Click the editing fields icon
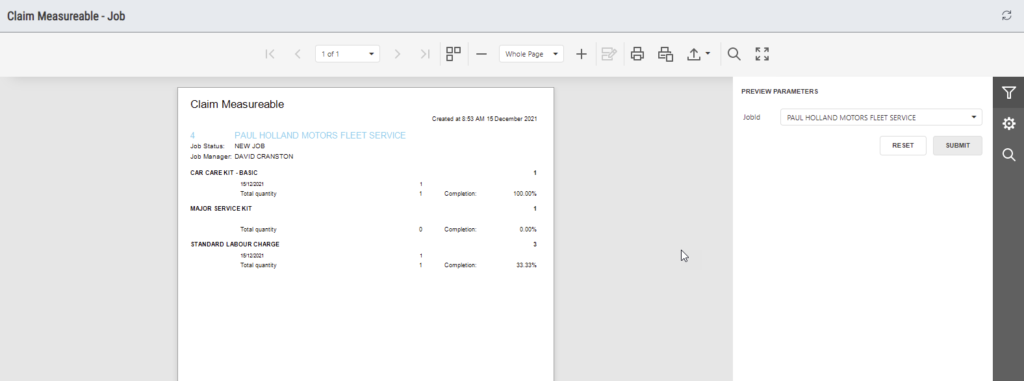Screen dimensions: 1024x381 click(x=609, y=54)
